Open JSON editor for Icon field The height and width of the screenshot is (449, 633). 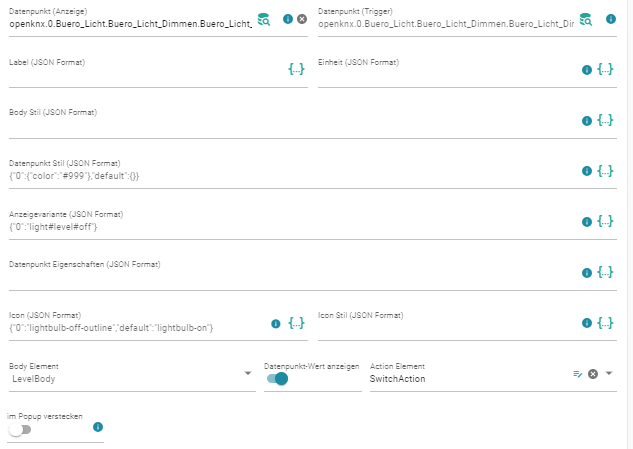pyautogui.click(x=296, y=323)
